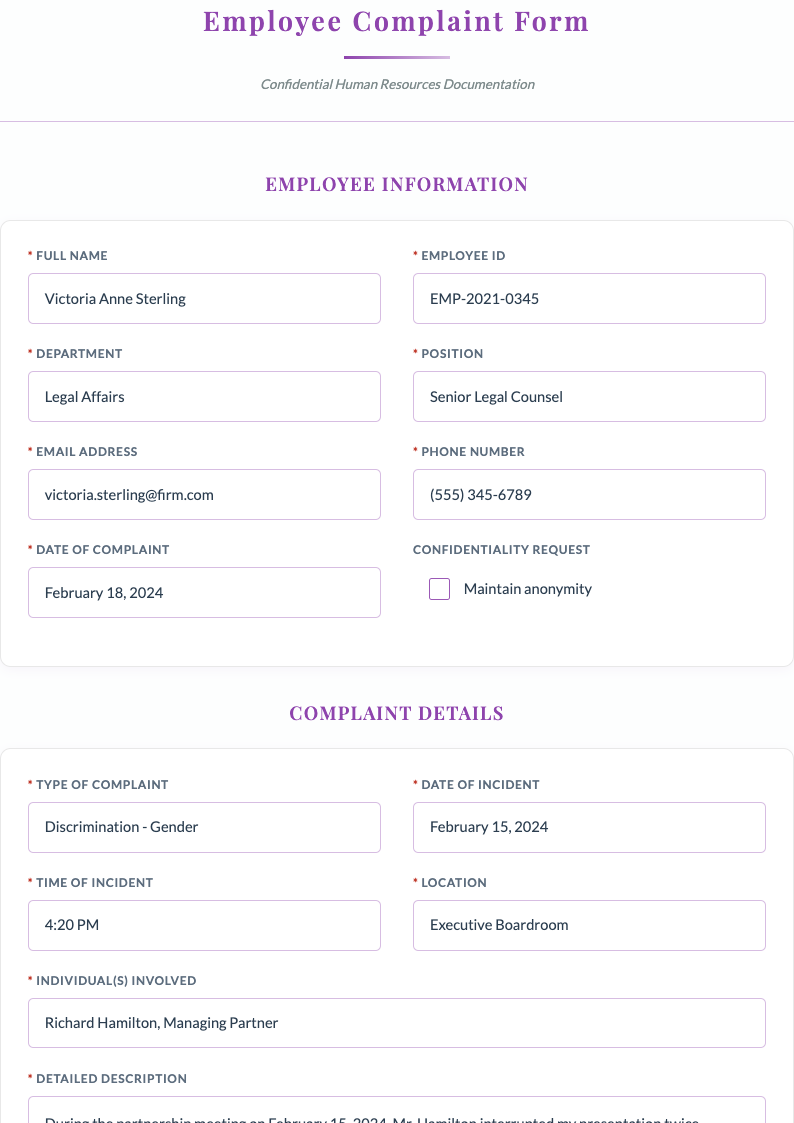Open the Date of Incident field

click(x=589, y=827)
